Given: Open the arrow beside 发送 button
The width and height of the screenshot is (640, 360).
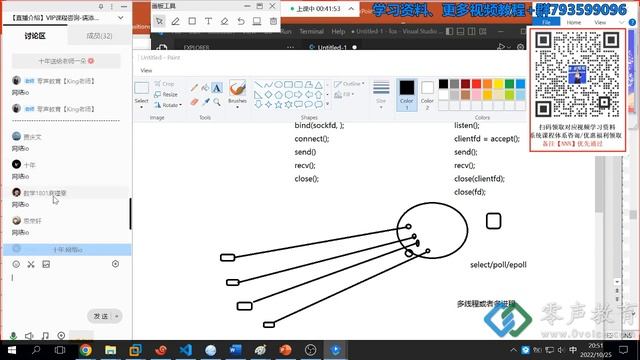Looking at the screenshot, I should click(117, 316).
